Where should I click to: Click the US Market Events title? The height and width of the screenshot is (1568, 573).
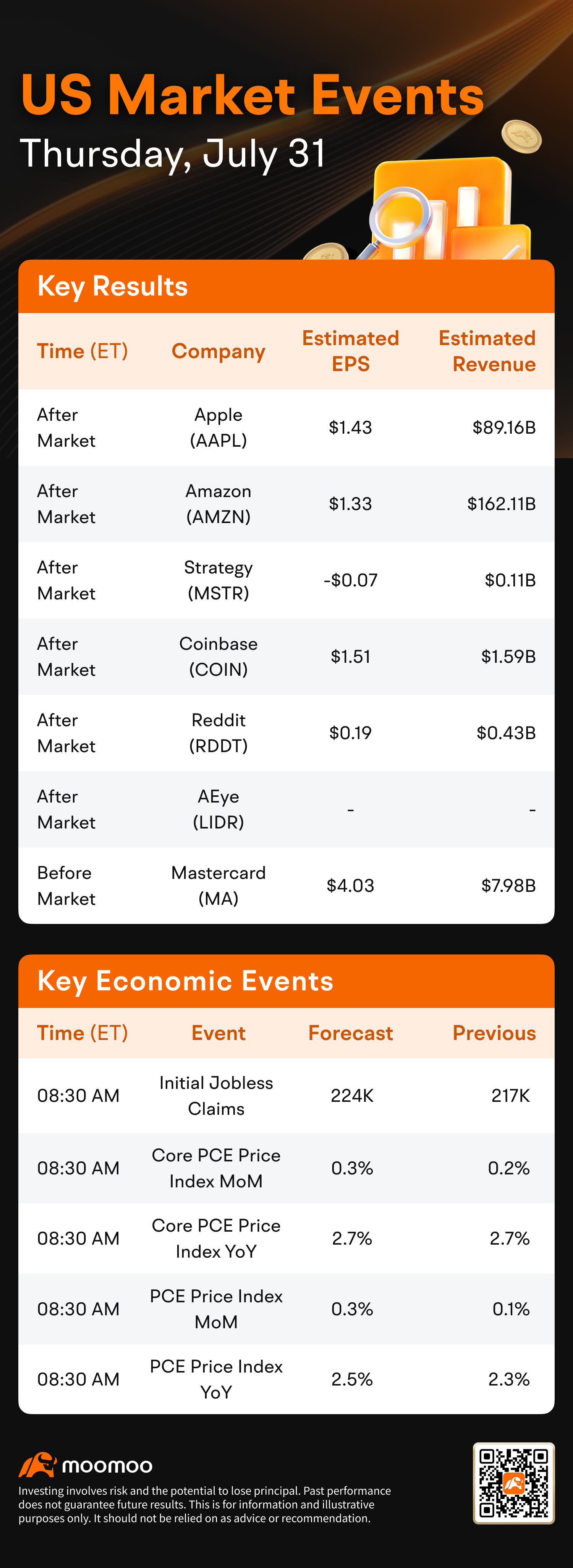(252, 95)
